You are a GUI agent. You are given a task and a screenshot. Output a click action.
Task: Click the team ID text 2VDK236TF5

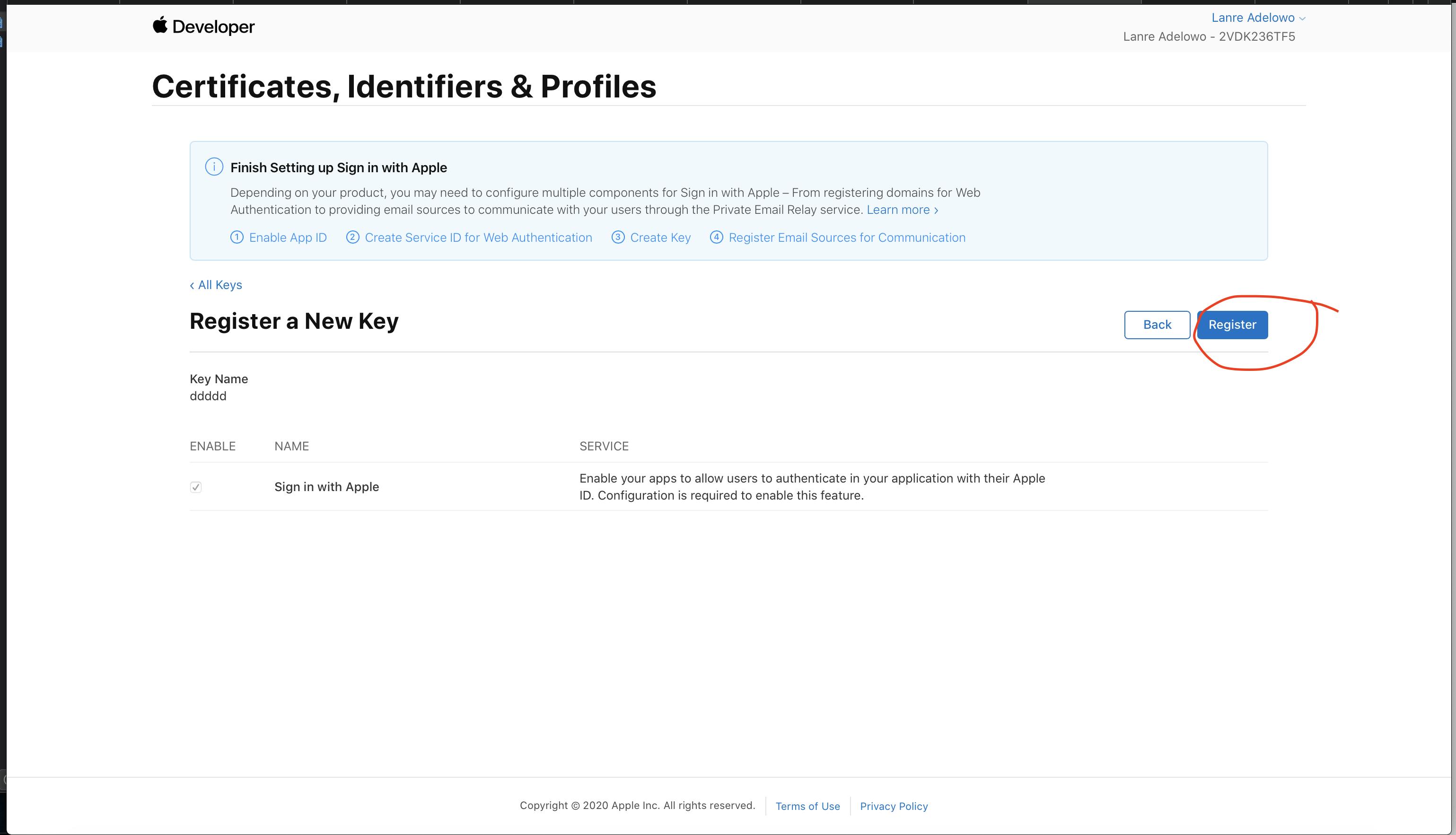(x=1256, y=37)
